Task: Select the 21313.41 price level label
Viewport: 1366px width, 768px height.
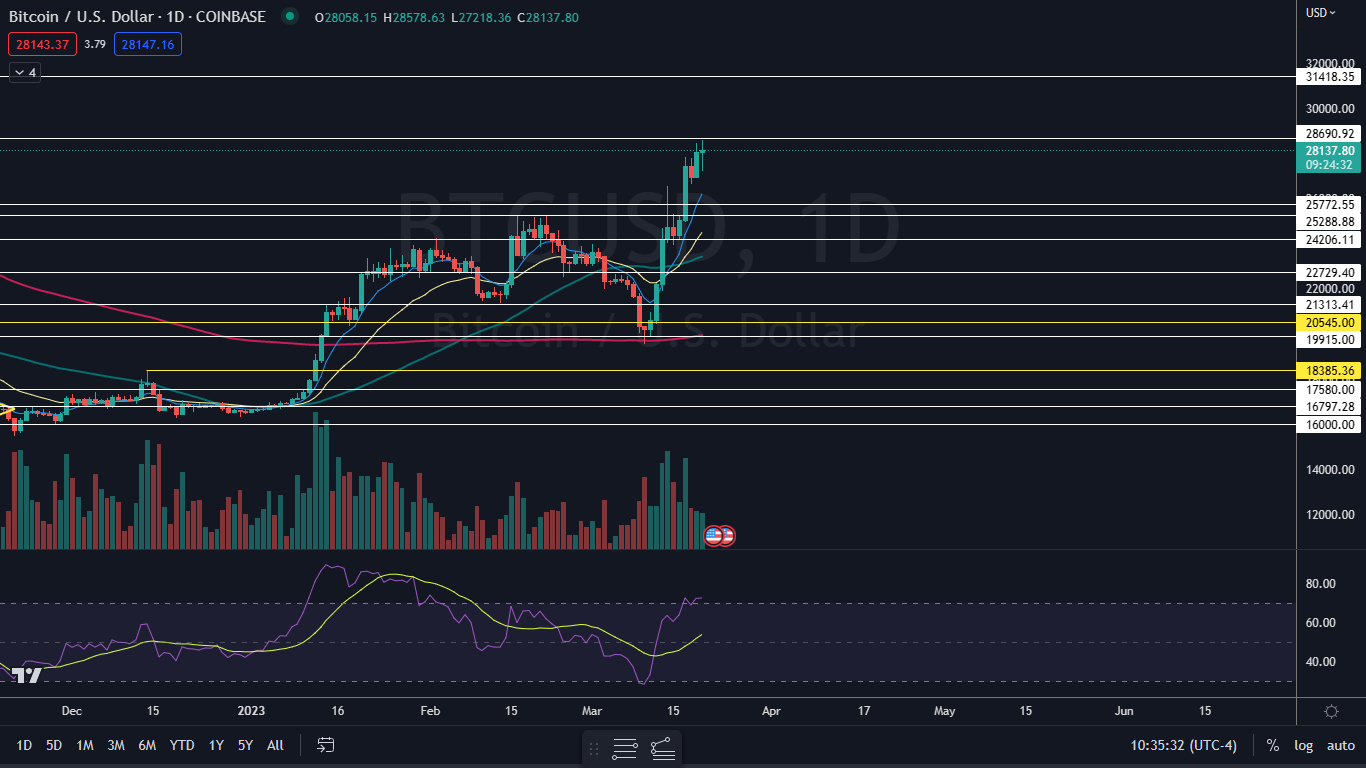Action: [1330, 304]
